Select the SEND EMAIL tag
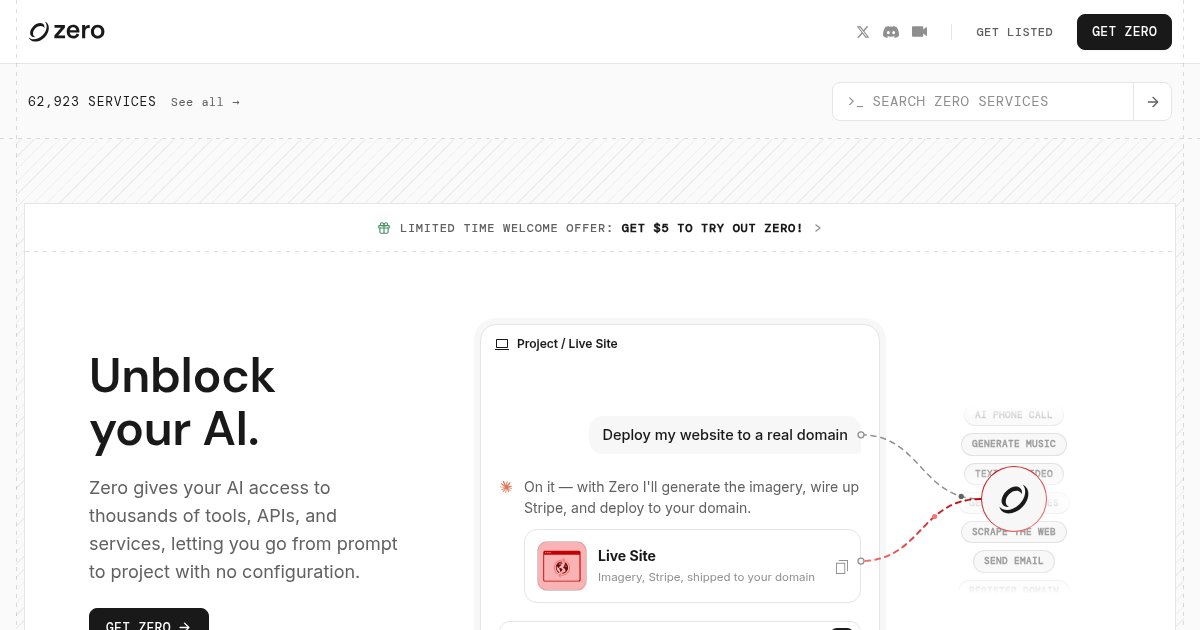Image resolution: width=1200 pixels, height=630 pixels. pos(1013,561)
